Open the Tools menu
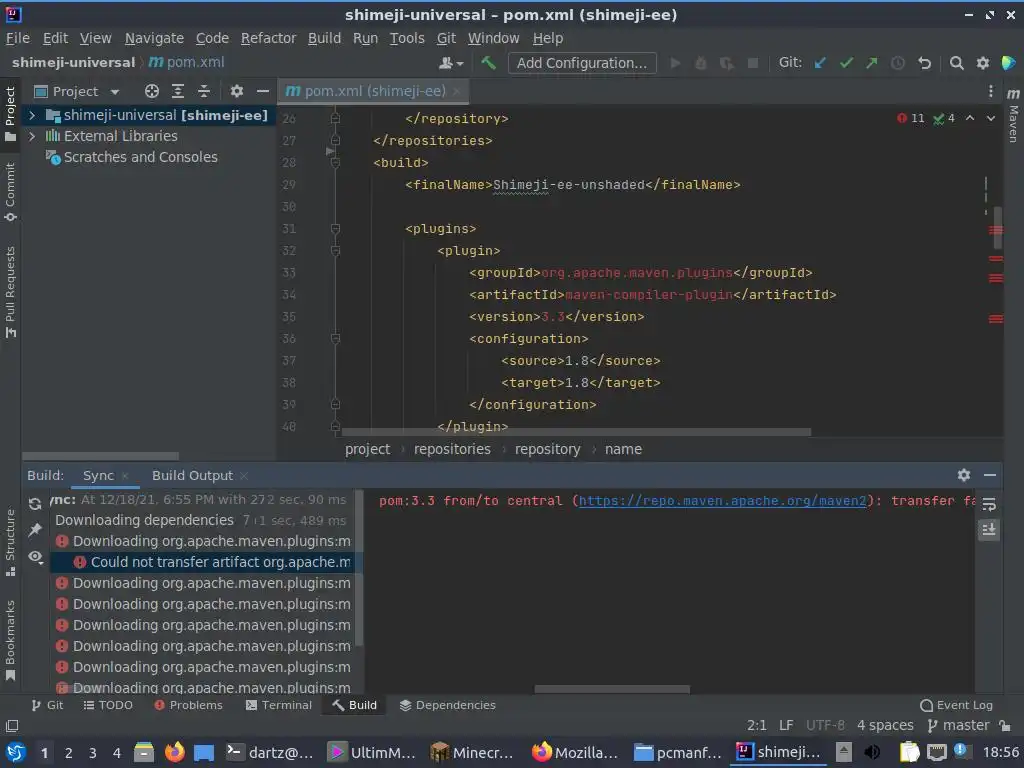Viewport: 1024px width, 768px height. pos(407,38)
